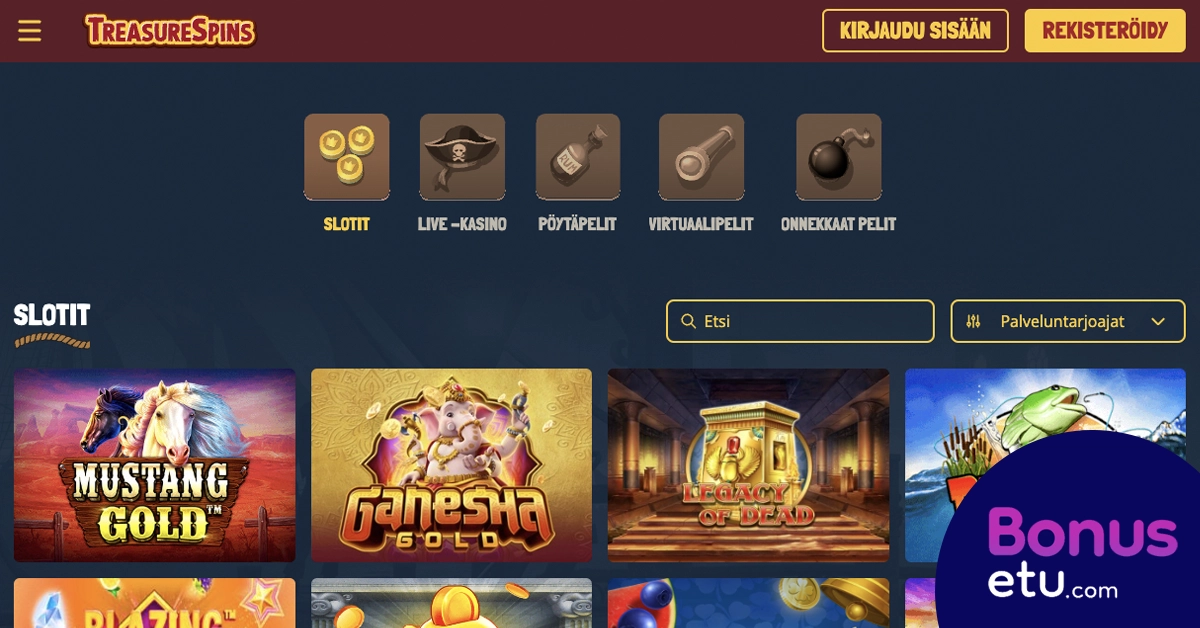Switch to the Pöytäpelit label
The height and width of the screenshot is (628, 1200).
point(578,224)
